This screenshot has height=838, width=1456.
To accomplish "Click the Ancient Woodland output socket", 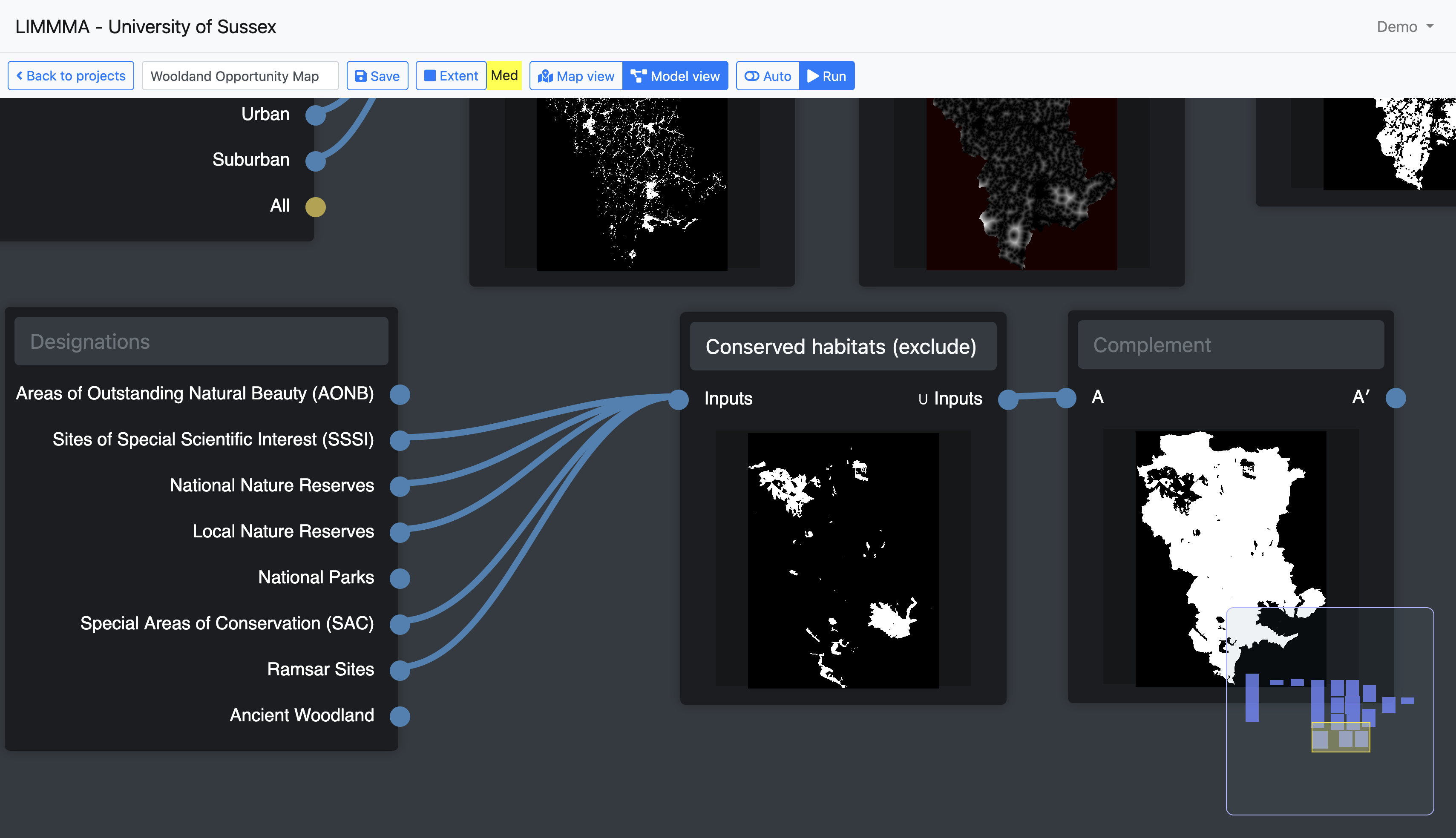I will pyautogui.click(x=400, y=717).
